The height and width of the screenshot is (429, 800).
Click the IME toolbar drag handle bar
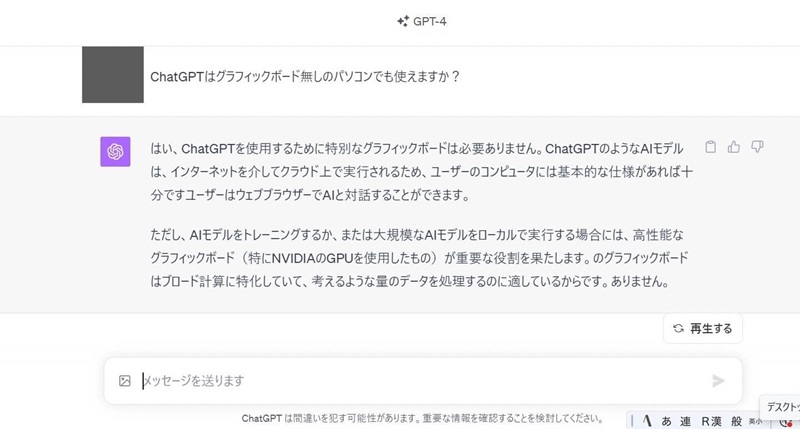pos(632,421)
